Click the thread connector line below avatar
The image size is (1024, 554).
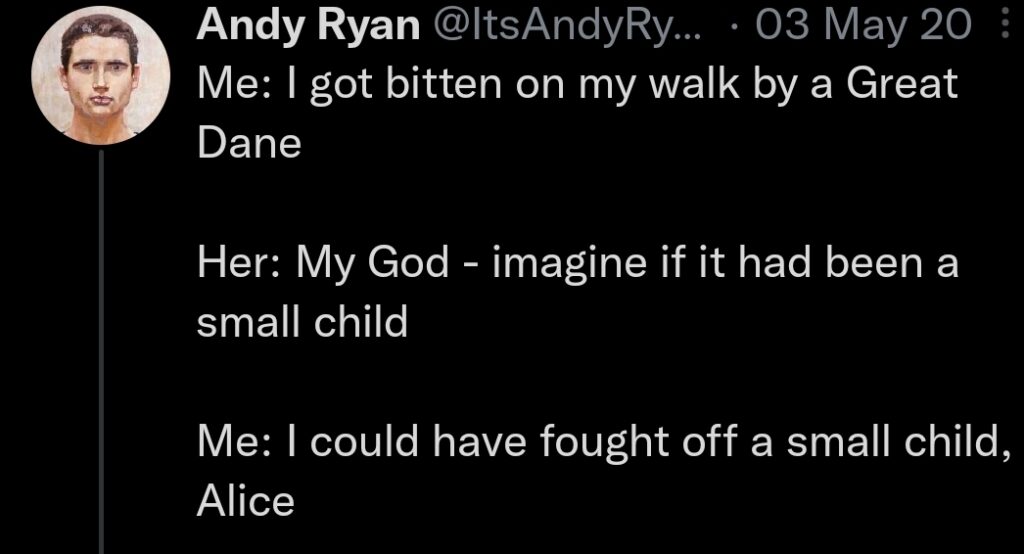(x=101, y=351)
